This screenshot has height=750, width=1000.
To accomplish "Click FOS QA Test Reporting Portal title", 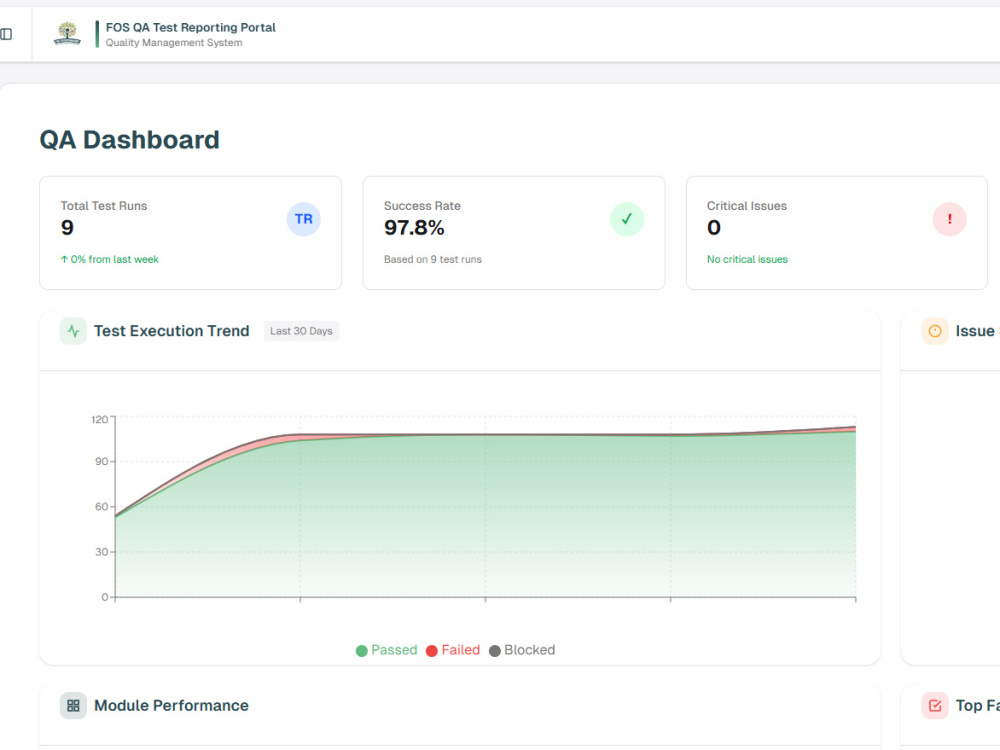I will click(x=191, y=27).
